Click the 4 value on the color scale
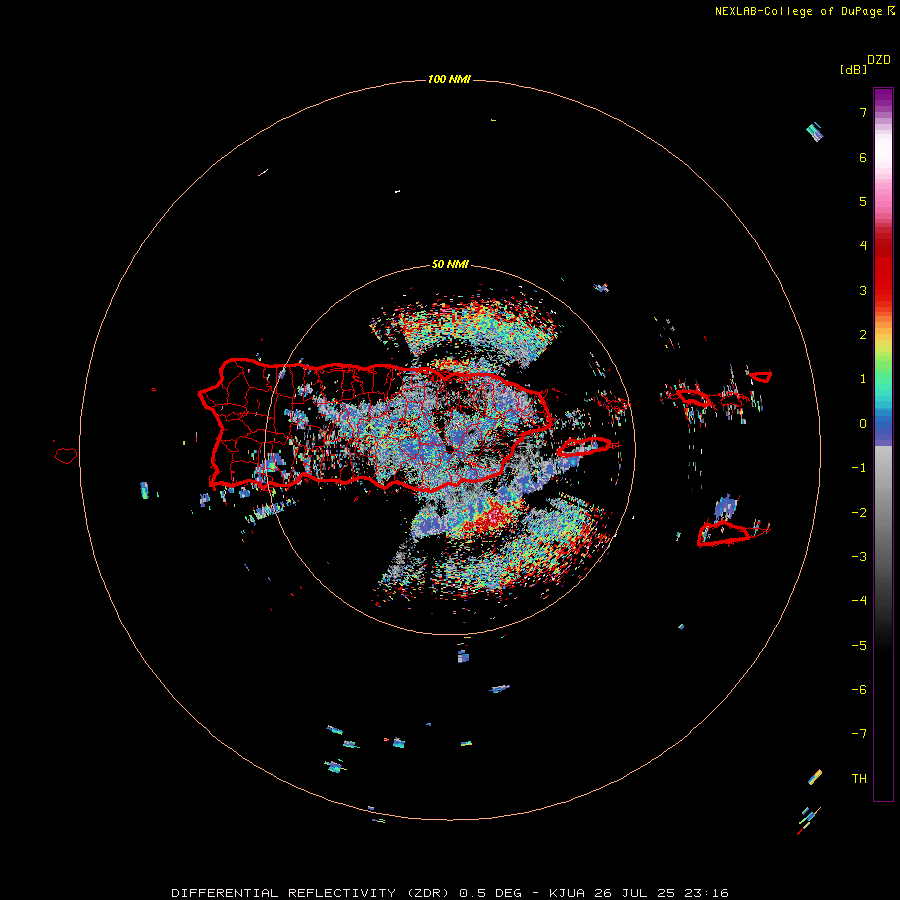This screenshot has width=900, height=900. coord(863,246)
